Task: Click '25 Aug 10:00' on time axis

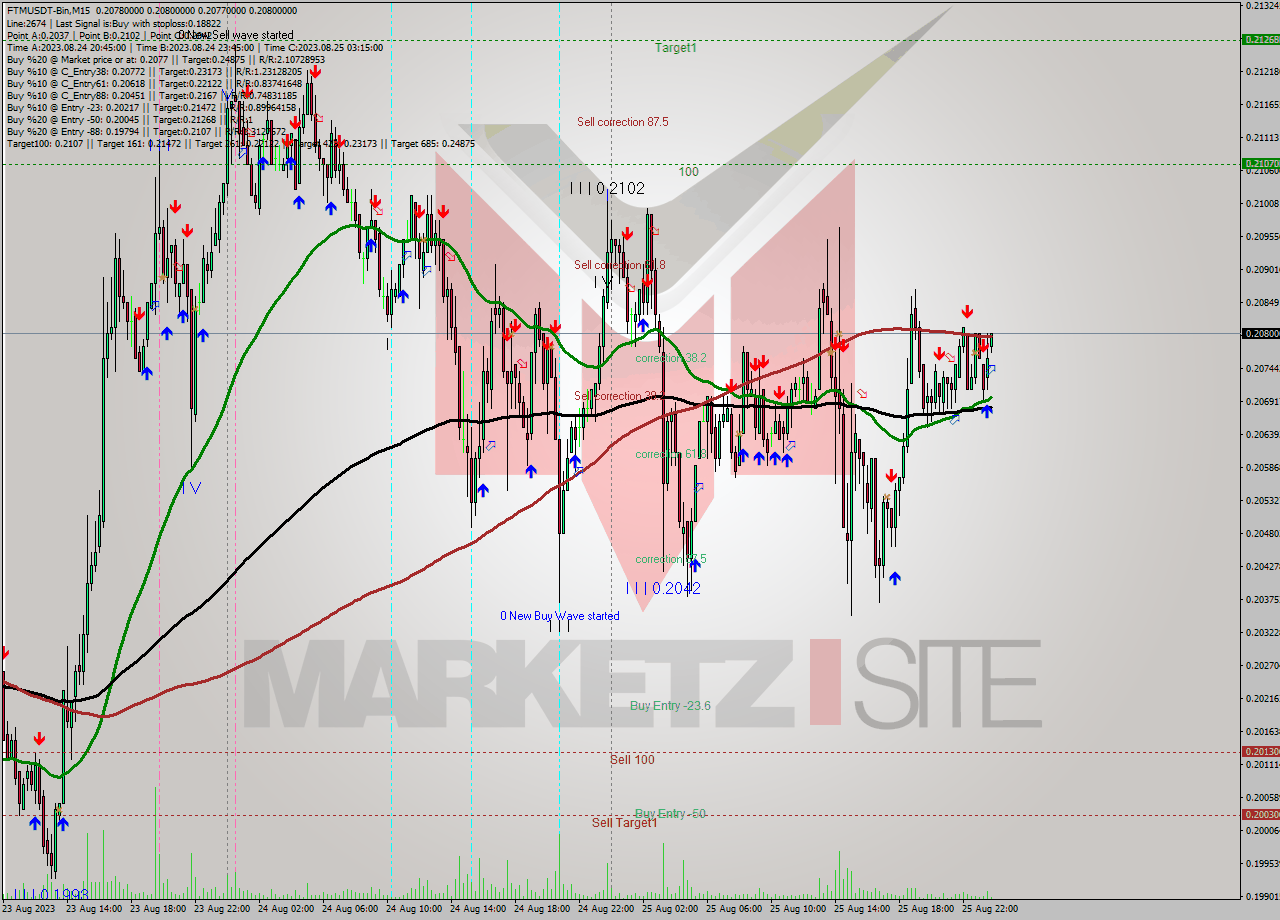Action: [x=798, y=910]
